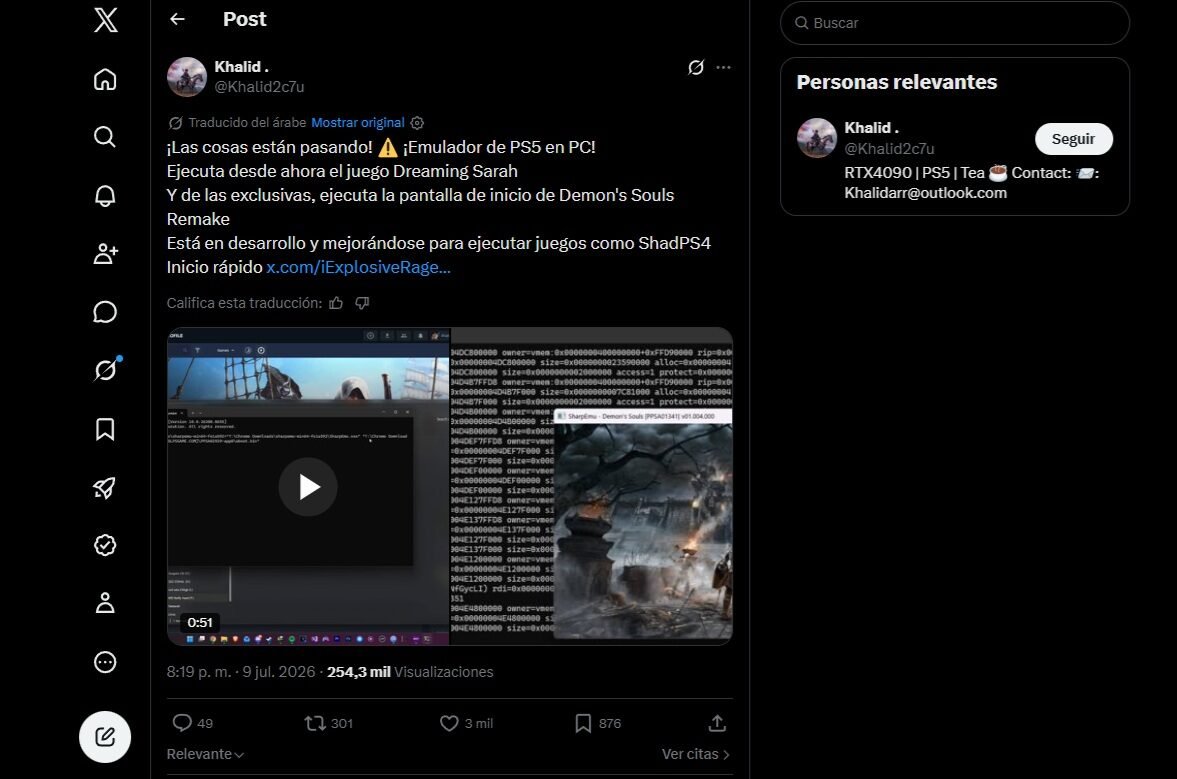Screen dimensions: 1177x779
Task: Open Profile person icon in sidebar
Action: tap(105, 603)
